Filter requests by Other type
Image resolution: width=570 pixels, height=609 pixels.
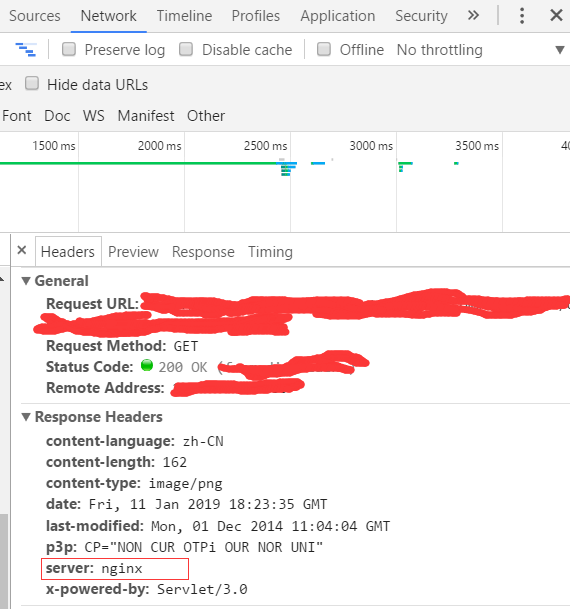coord(206,116)
